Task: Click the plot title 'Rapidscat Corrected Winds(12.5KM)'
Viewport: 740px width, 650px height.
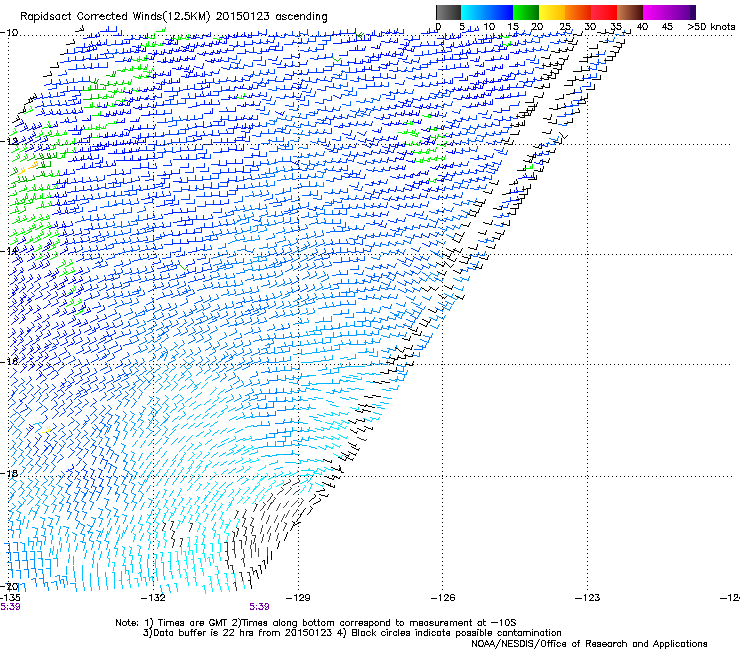Action: [x=115, y=17]
